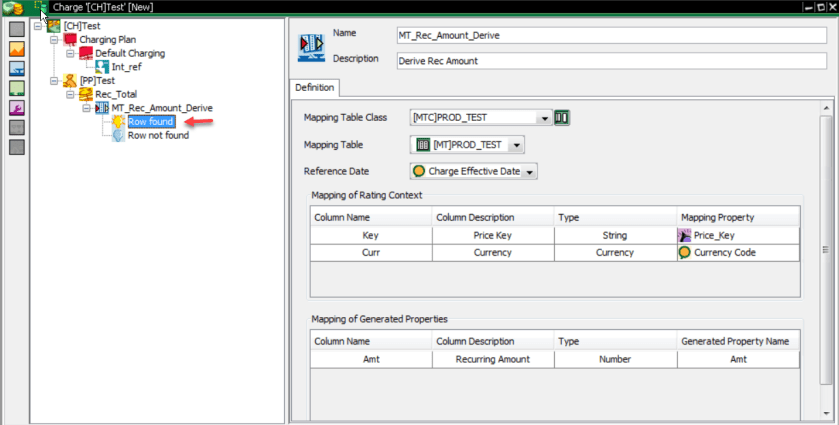Switch to the Definition tab

click(314, 88)
